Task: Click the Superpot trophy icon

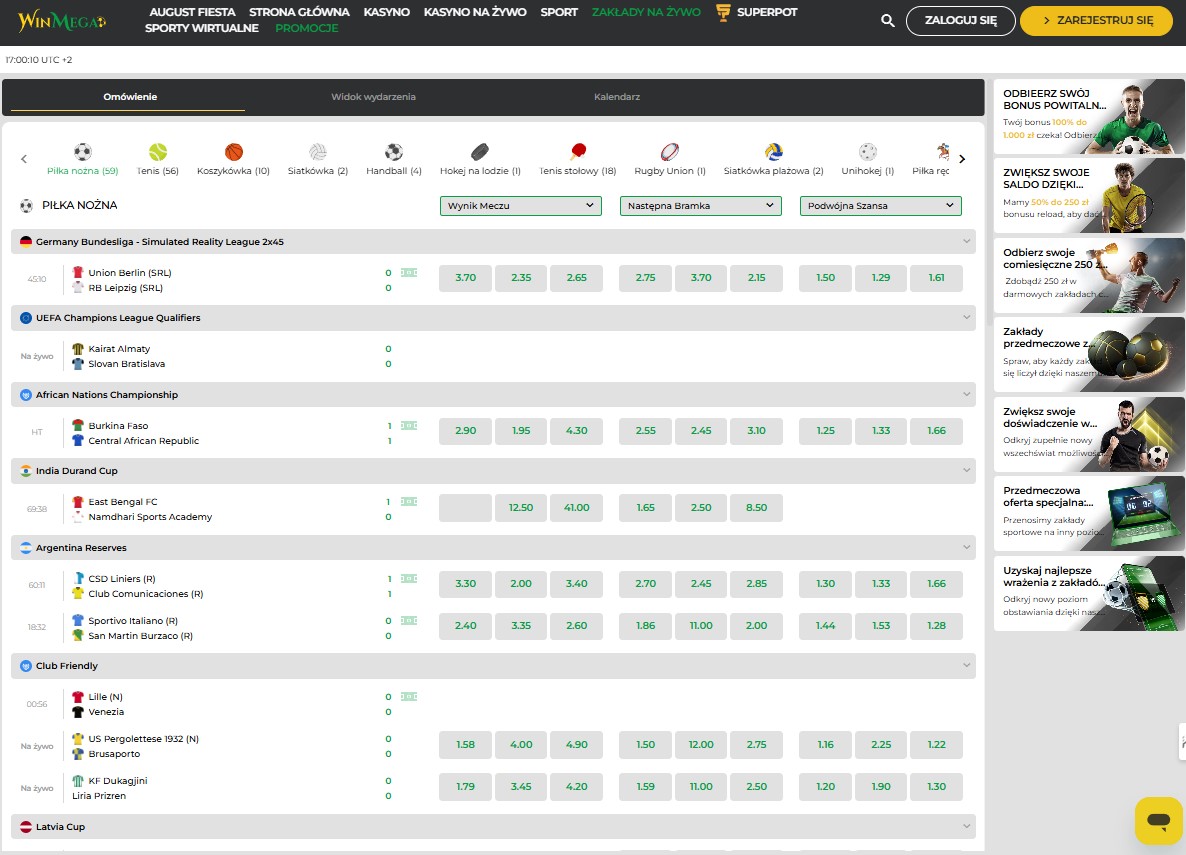Action: (x=724, y=12)
